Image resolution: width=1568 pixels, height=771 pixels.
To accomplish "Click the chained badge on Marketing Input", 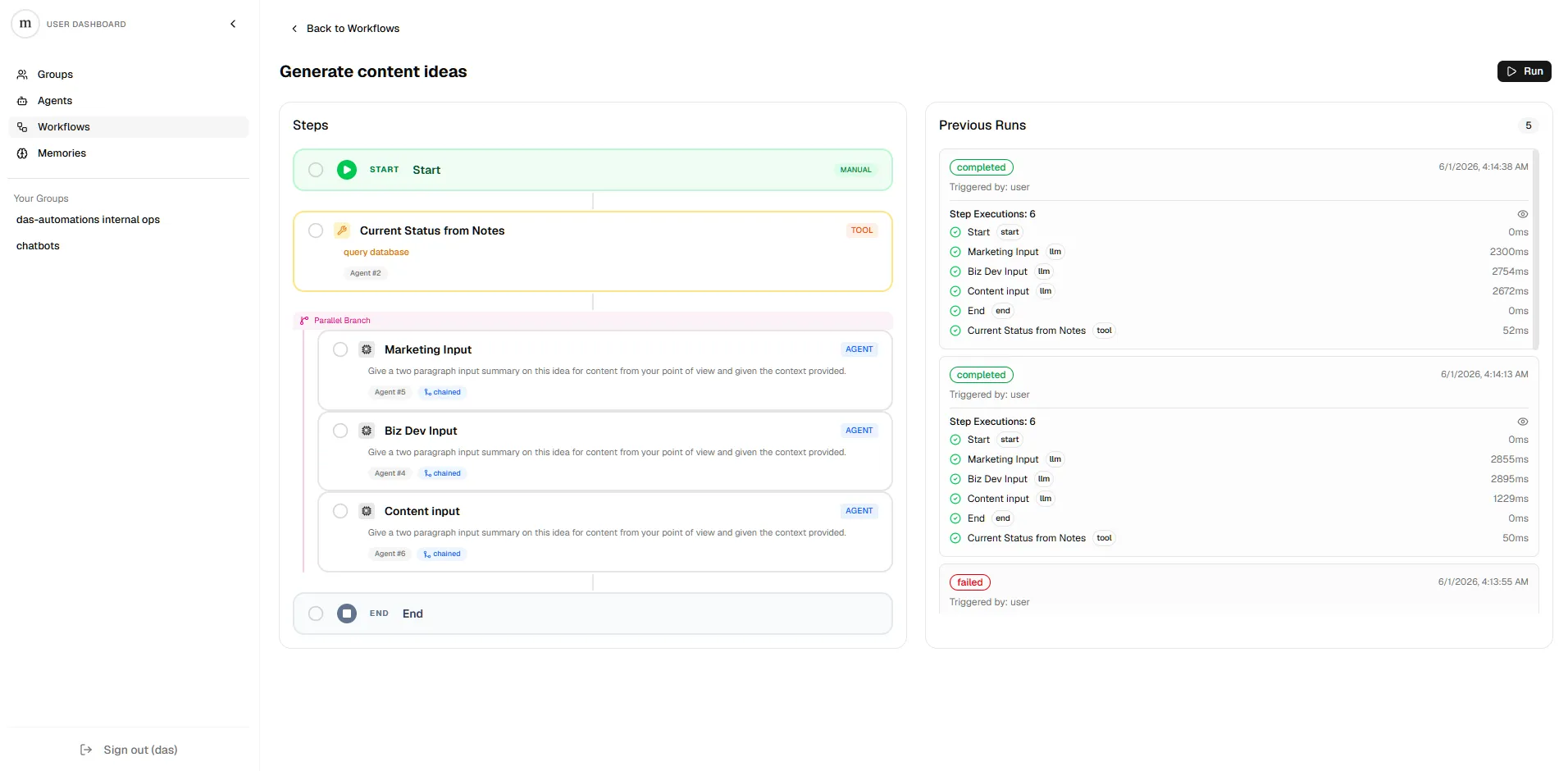I will pyautogui.click(x=442, y=392).
